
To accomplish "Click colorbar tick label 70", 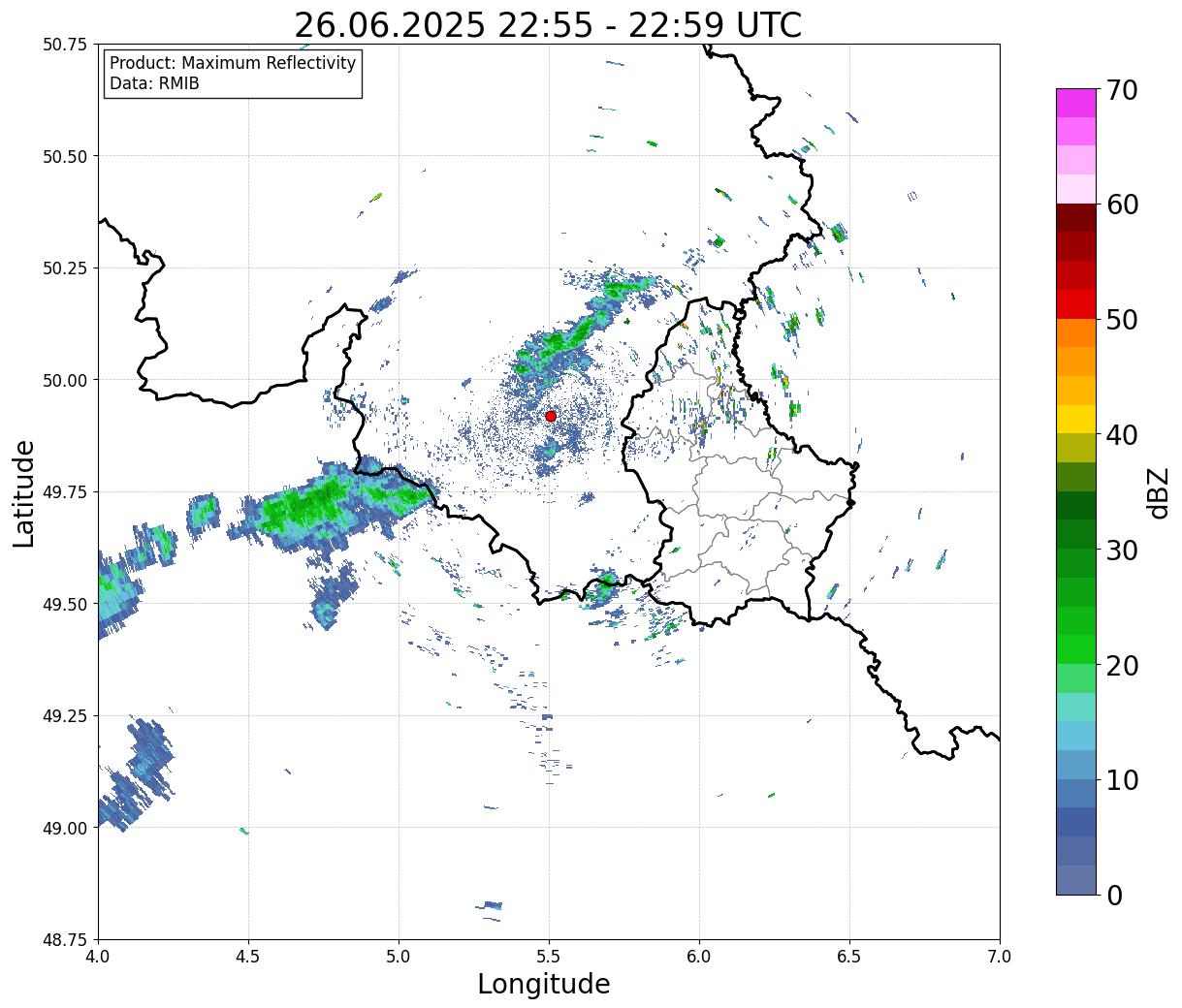I will coord(1122,90).
